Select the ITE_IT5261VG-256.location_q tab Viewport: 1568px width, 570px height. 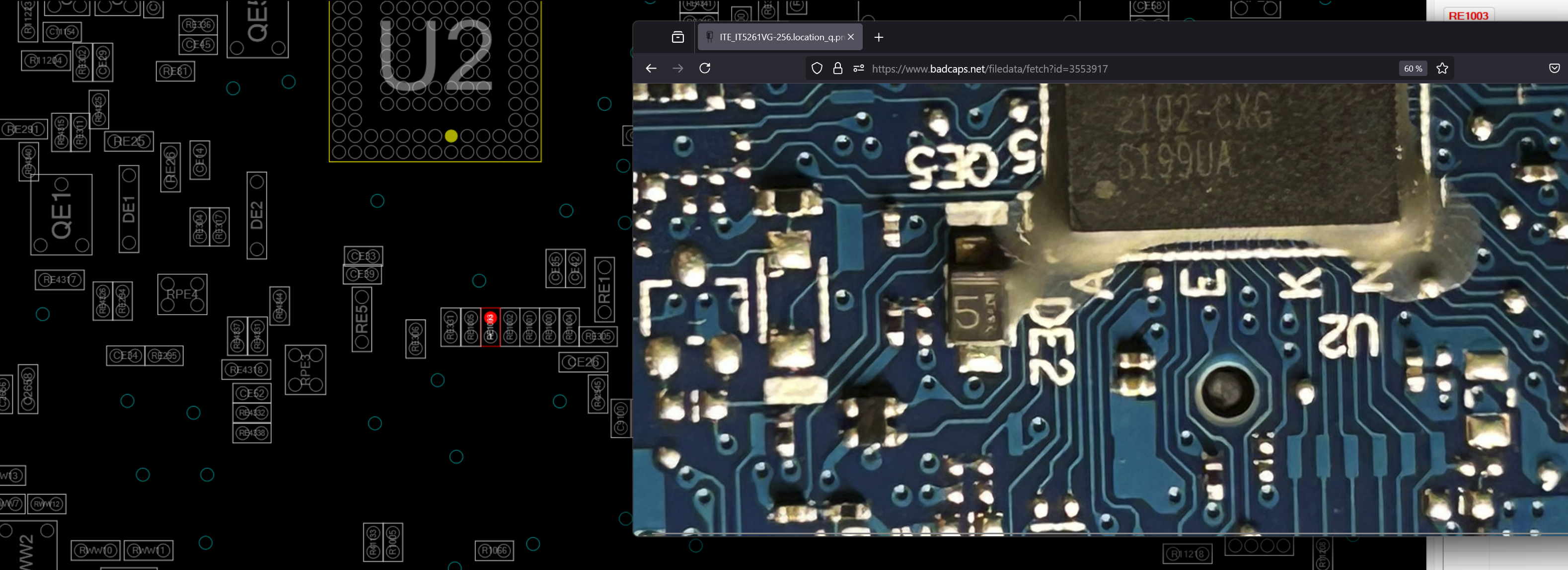[773, 37]
